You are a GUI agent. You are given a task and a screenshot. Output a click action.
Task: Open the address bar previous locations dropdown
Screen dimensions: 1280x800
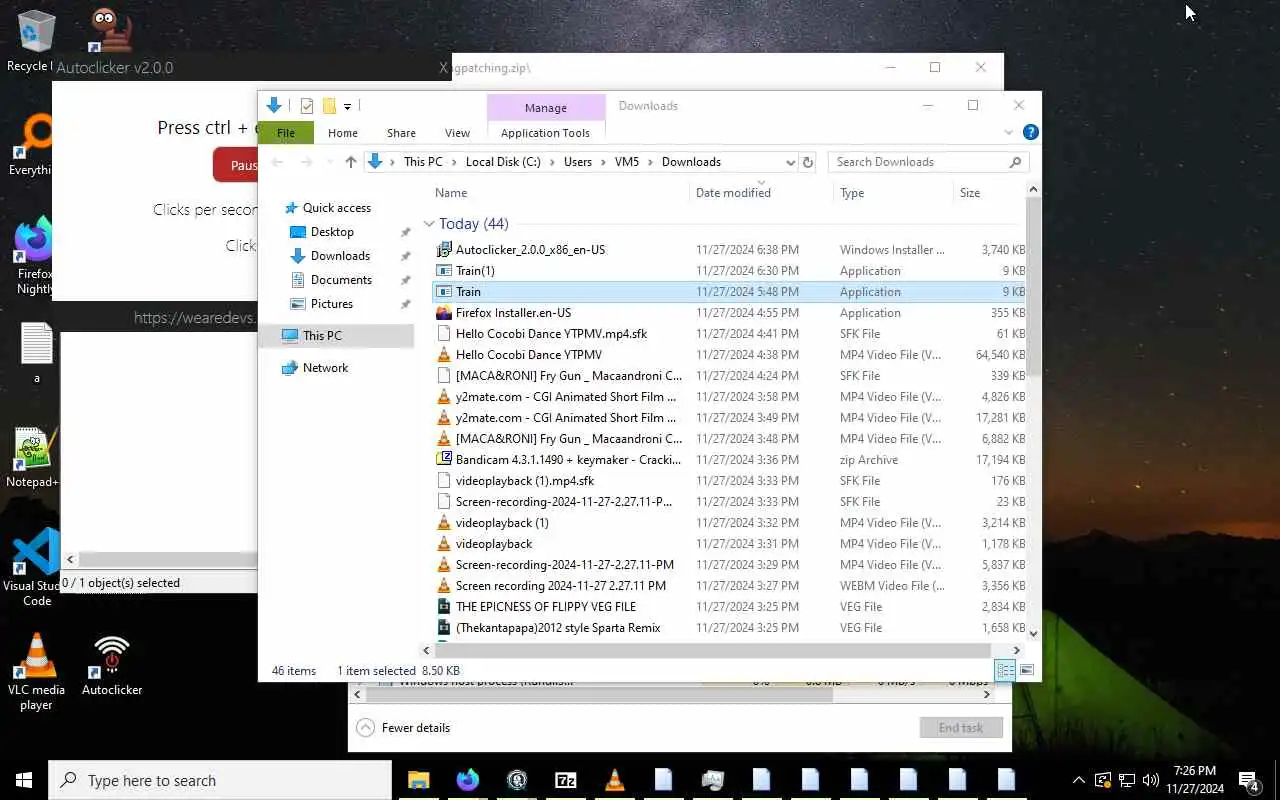pos(790,162)
